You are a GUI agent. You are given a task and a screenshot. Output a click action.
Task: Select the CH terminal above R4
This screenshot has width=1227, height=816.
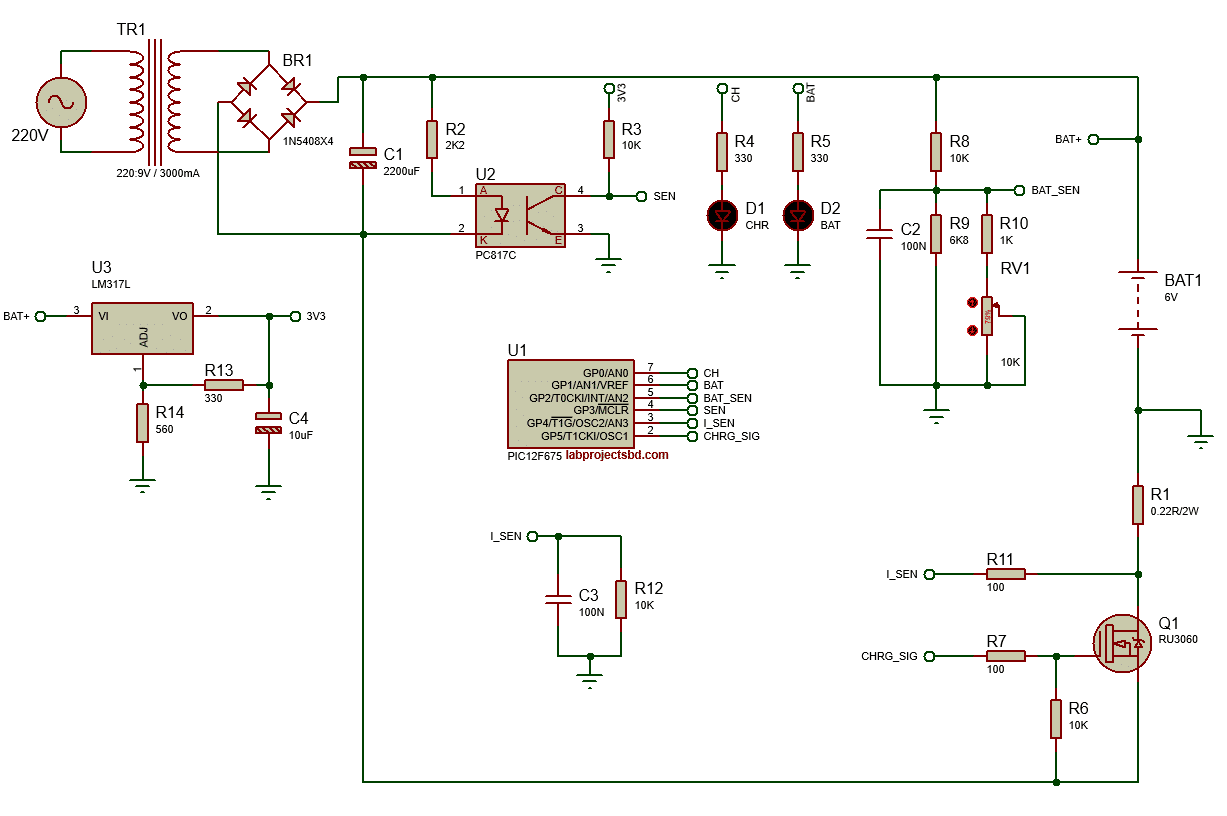722,88
